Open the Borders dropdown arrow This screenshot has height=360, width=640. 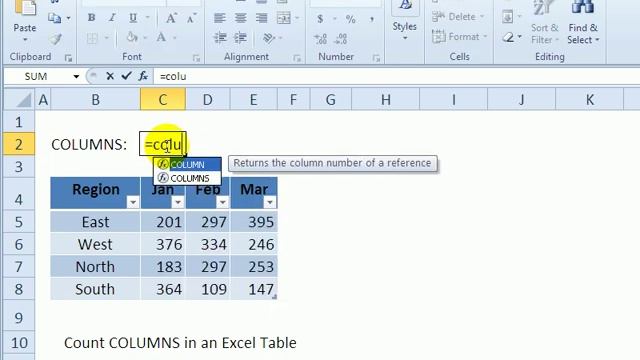[x=107, y=38]
